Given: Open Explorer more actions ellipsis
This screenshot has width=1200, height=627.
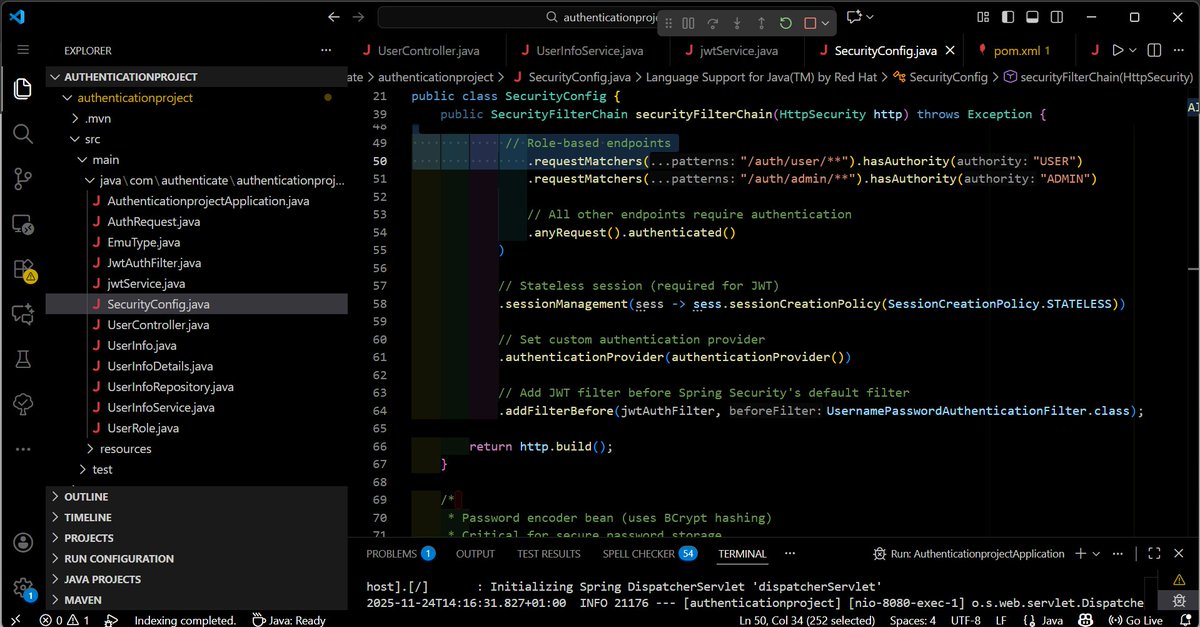Looking at the screenshot, I should coord(328,50).
